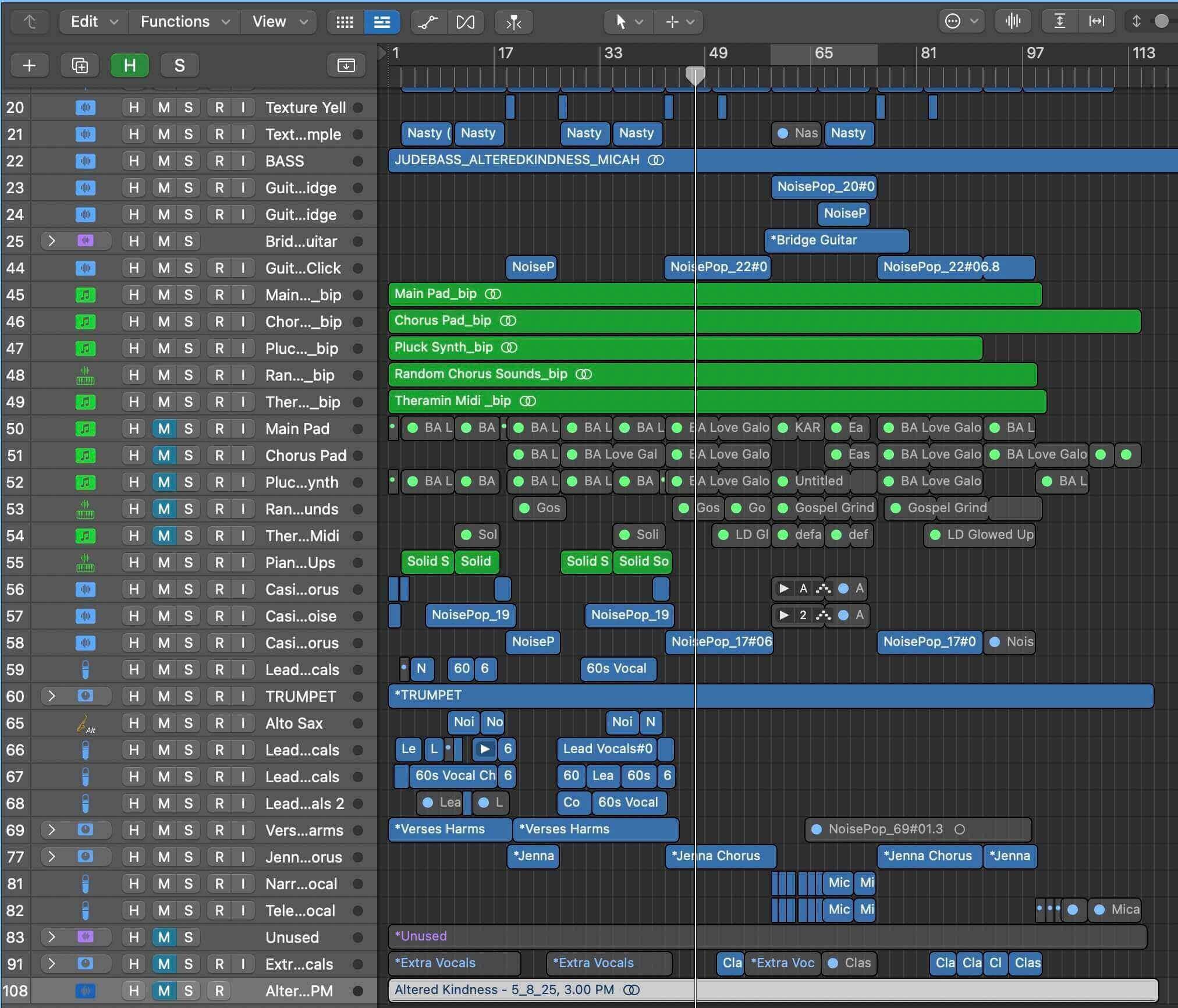The height and width of the screenshot is (1008, 1178).
Task: Select the JUDEBASS_ALTEREDKINDNESS_MICAH region
Action: point(783,161)
